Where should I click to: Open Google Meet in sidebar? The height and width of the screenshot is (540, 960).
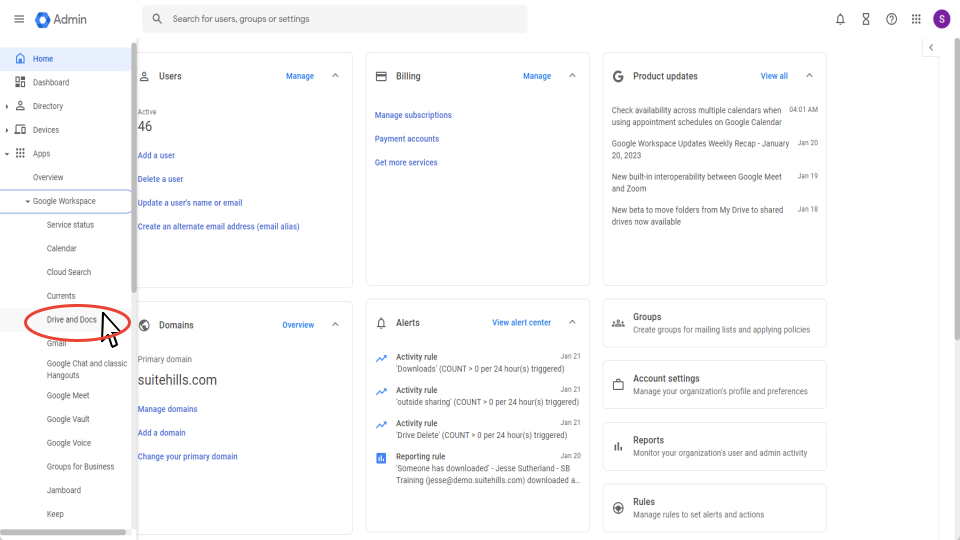[66, 396]
